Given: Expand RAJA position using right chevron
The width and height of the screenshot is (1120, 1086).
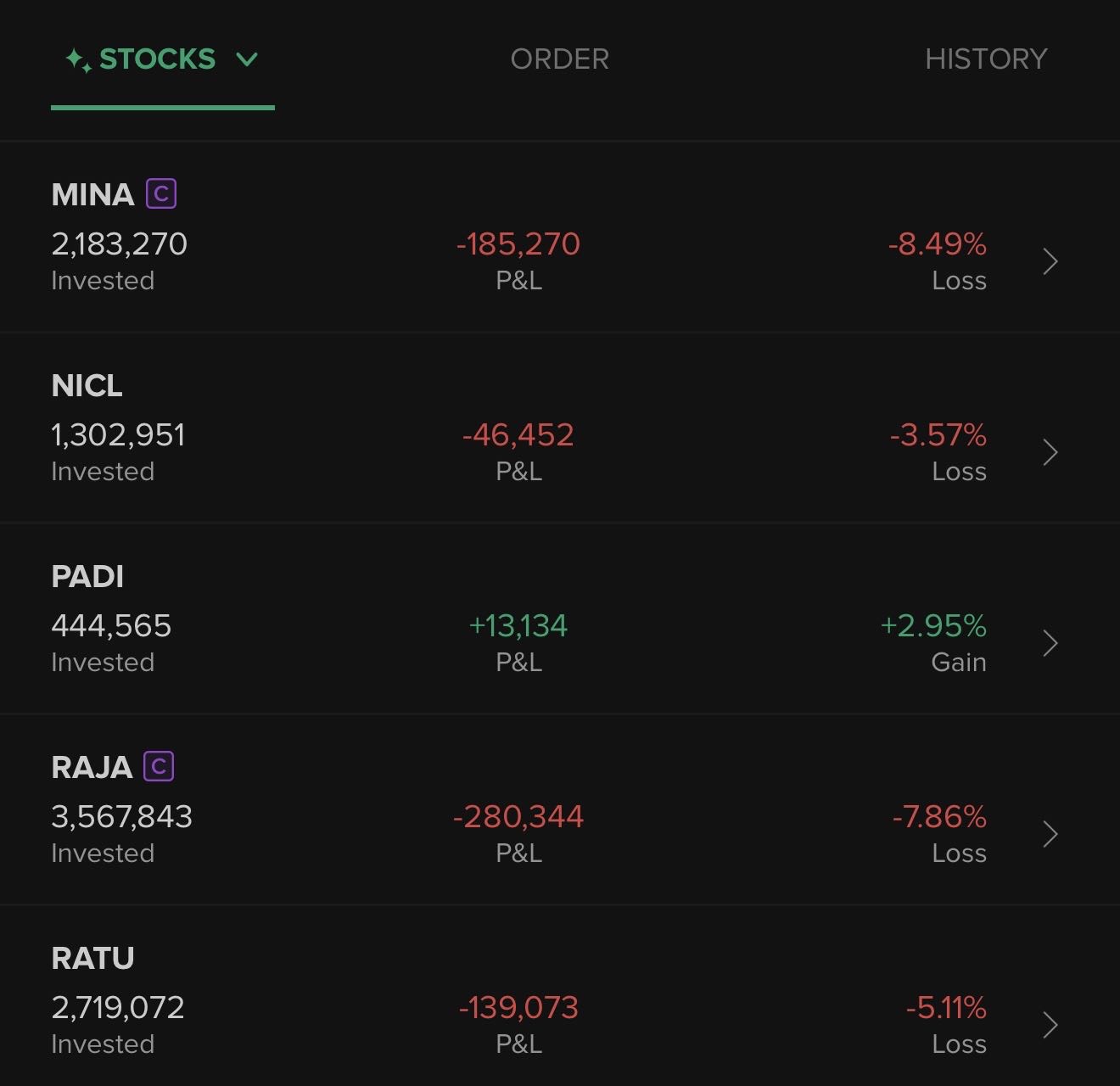Looking at the screenshot, I should coord(1050,834).
